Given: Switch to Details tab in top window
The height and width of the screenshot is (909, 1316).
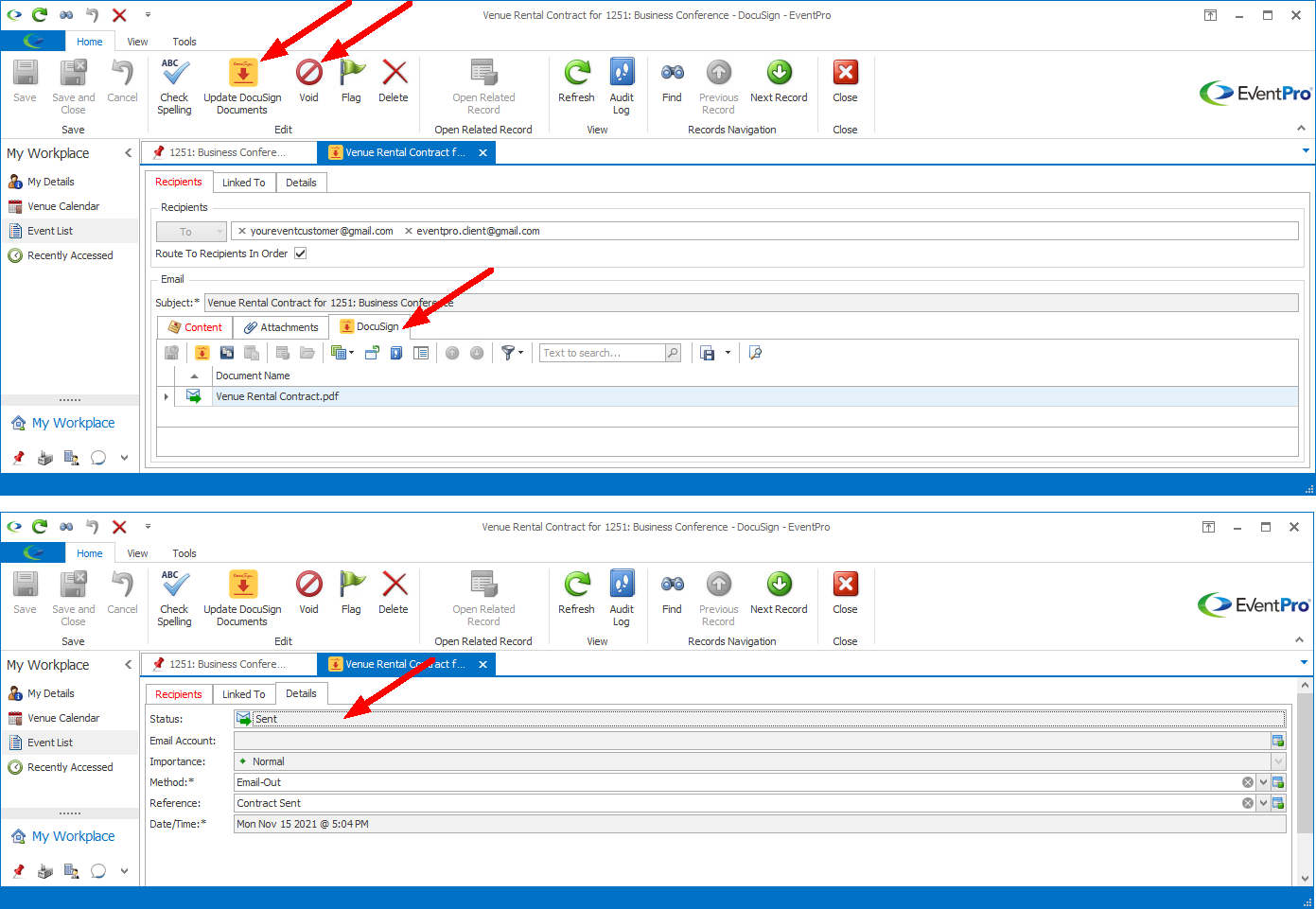Looking at the screenshot, I should pyautogui.click(x=301, y=183).
